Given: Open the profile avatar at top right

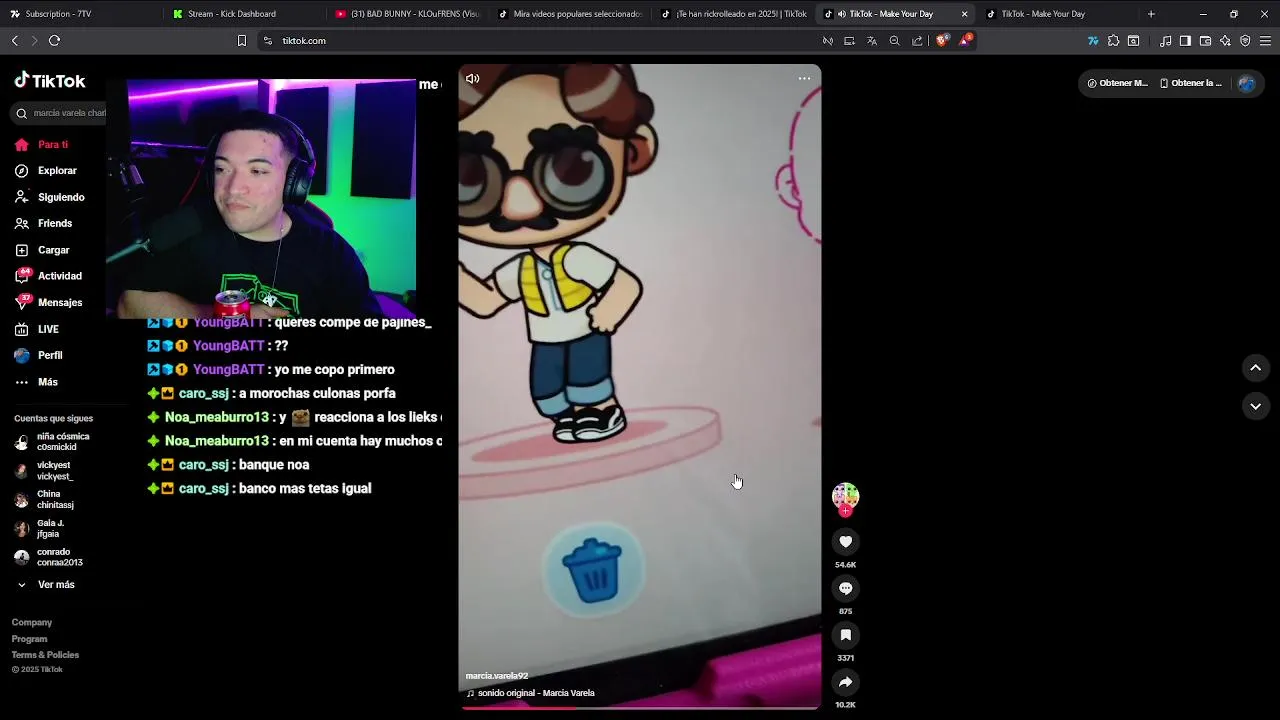Looking at the screenshot, I should tap(1246, 83).
